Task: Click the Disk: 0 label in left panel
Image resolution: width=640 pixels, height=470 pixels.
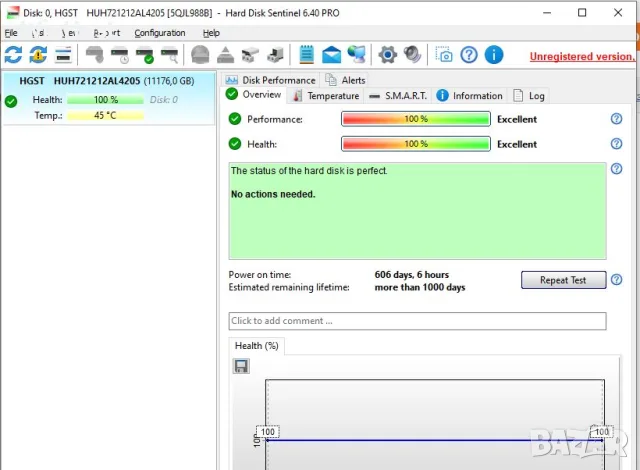Action: coord(164,100)
